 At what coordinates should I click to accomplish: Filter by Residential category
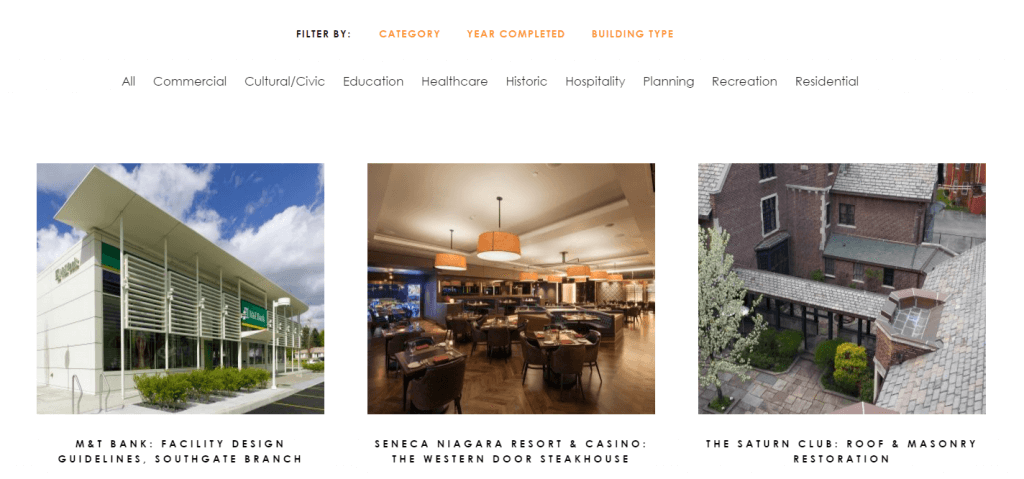(x=827, y=82)
